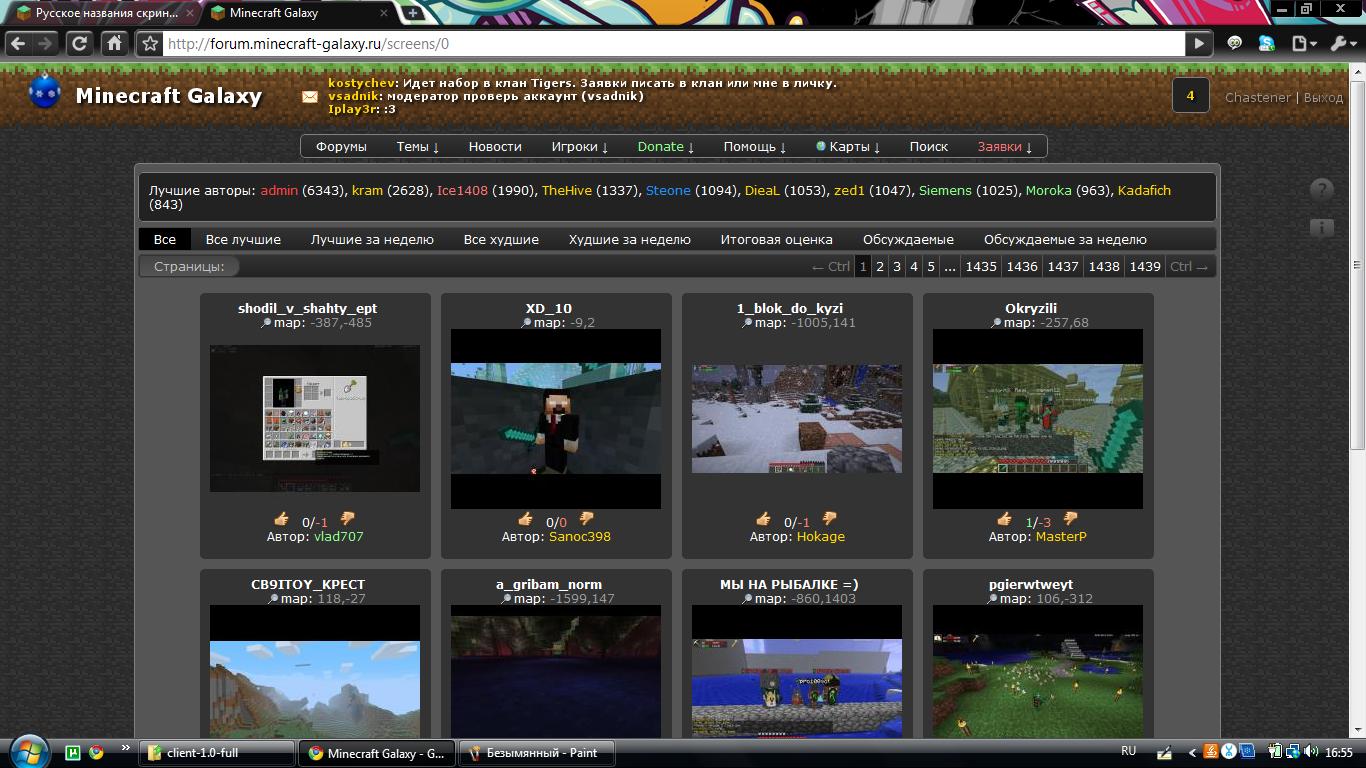The width and height of the screenshot is (1366, 768).
Task: Open author profile MasterP
Action: coord(1061,537)
